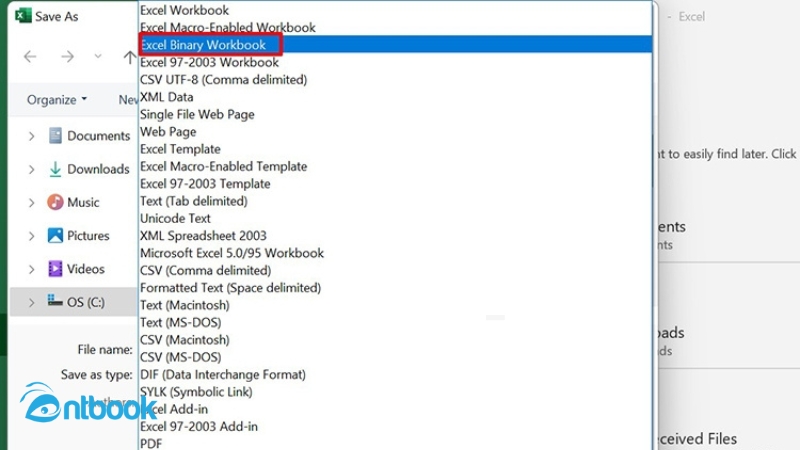This screenshot has width=800, height=450.
Task: Select OS (C:) drive in sidebar
Action: pos(76,302)
